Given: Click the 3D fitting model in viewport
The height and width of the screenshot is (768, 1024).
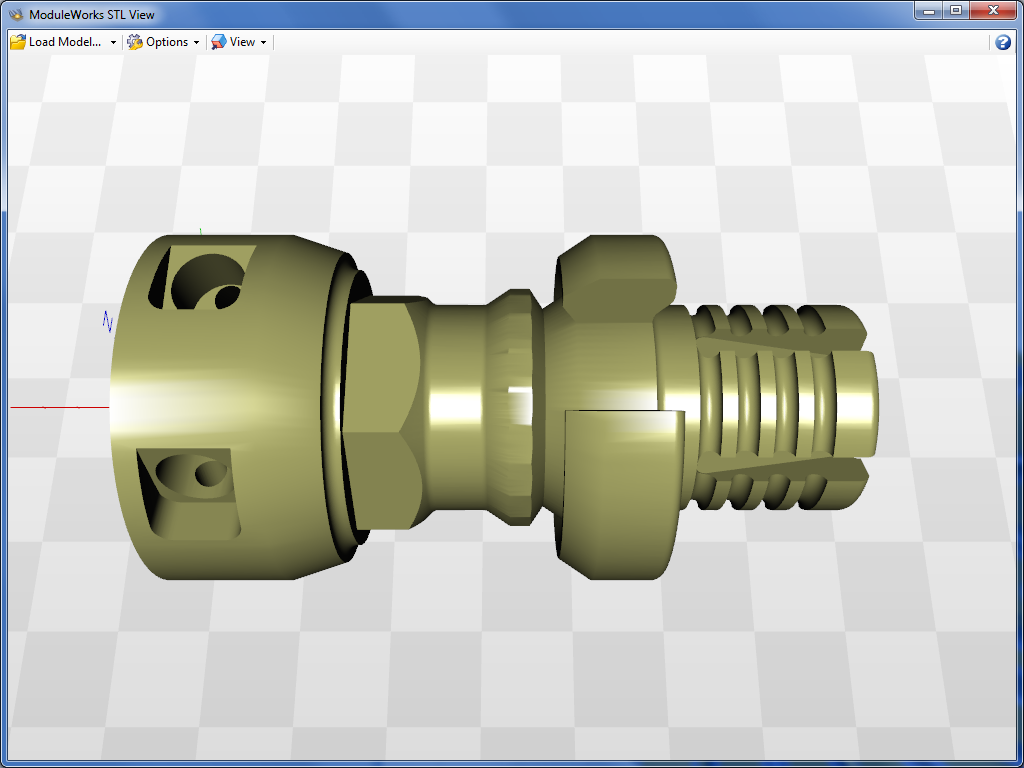Looking at the screenshot, I should click(494, 407).
